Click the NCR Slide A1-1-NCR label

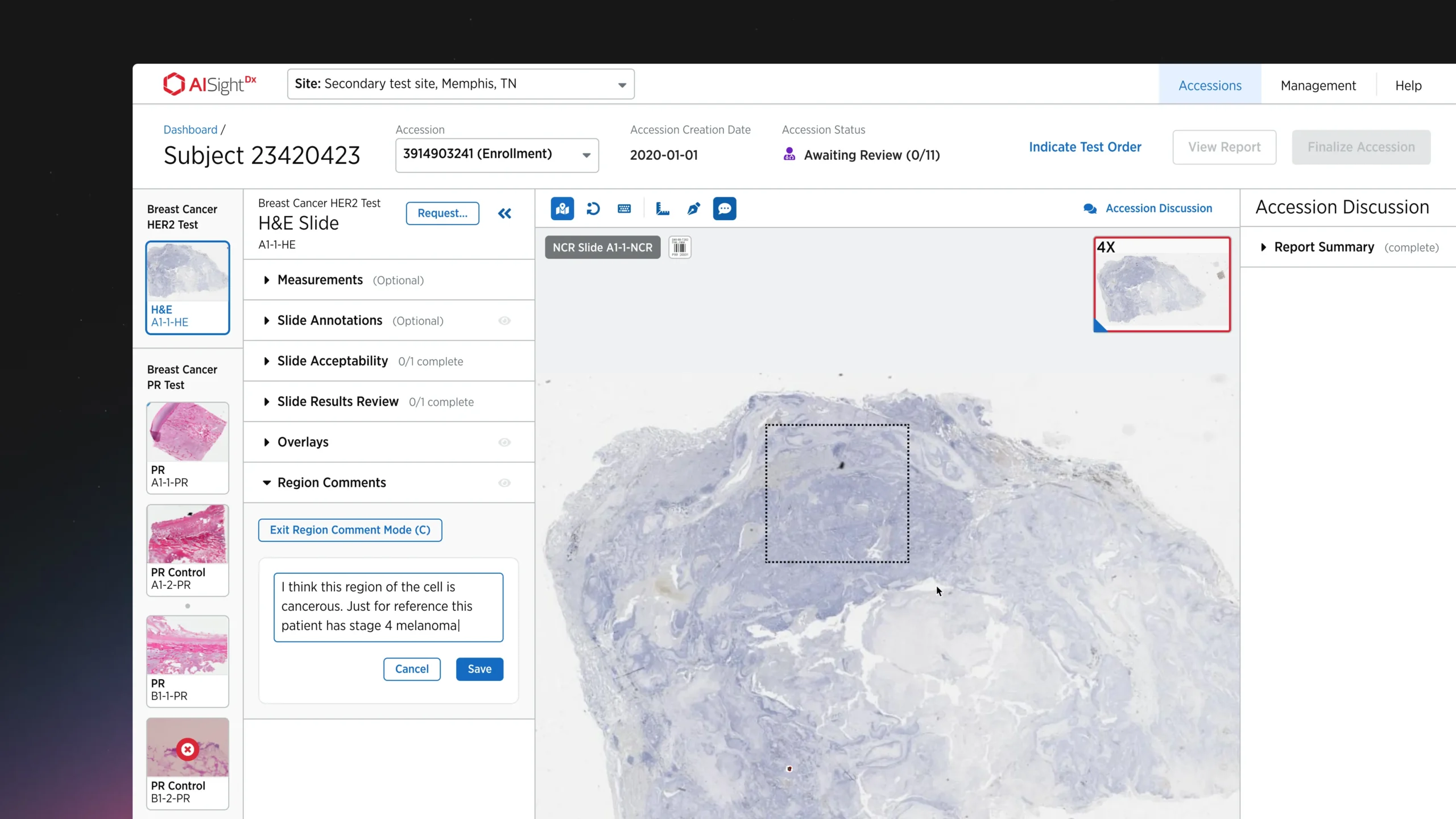click(602, 247)
